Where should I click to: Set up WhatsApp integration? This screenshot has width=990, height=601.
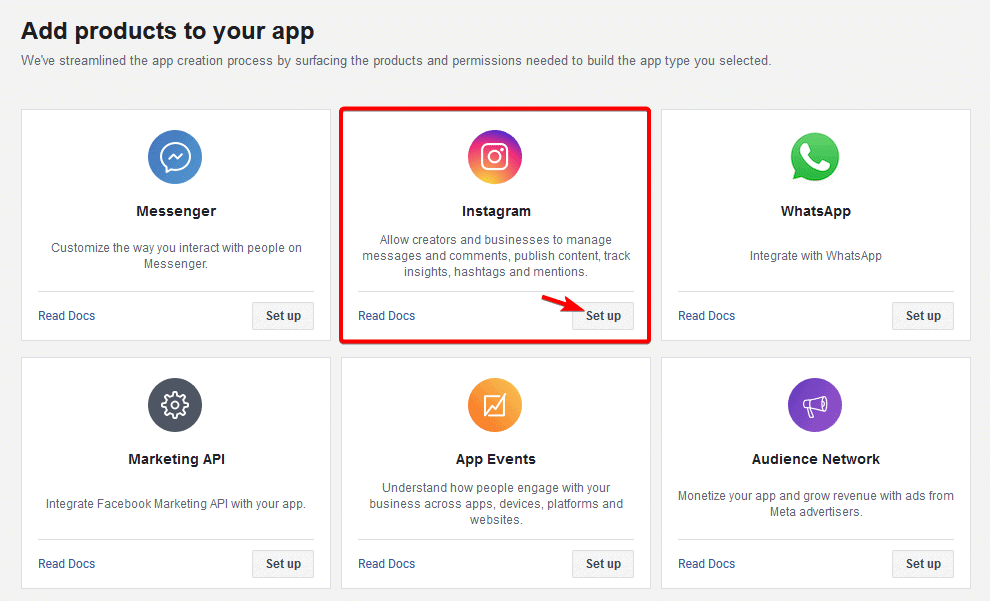click(922, 315)
